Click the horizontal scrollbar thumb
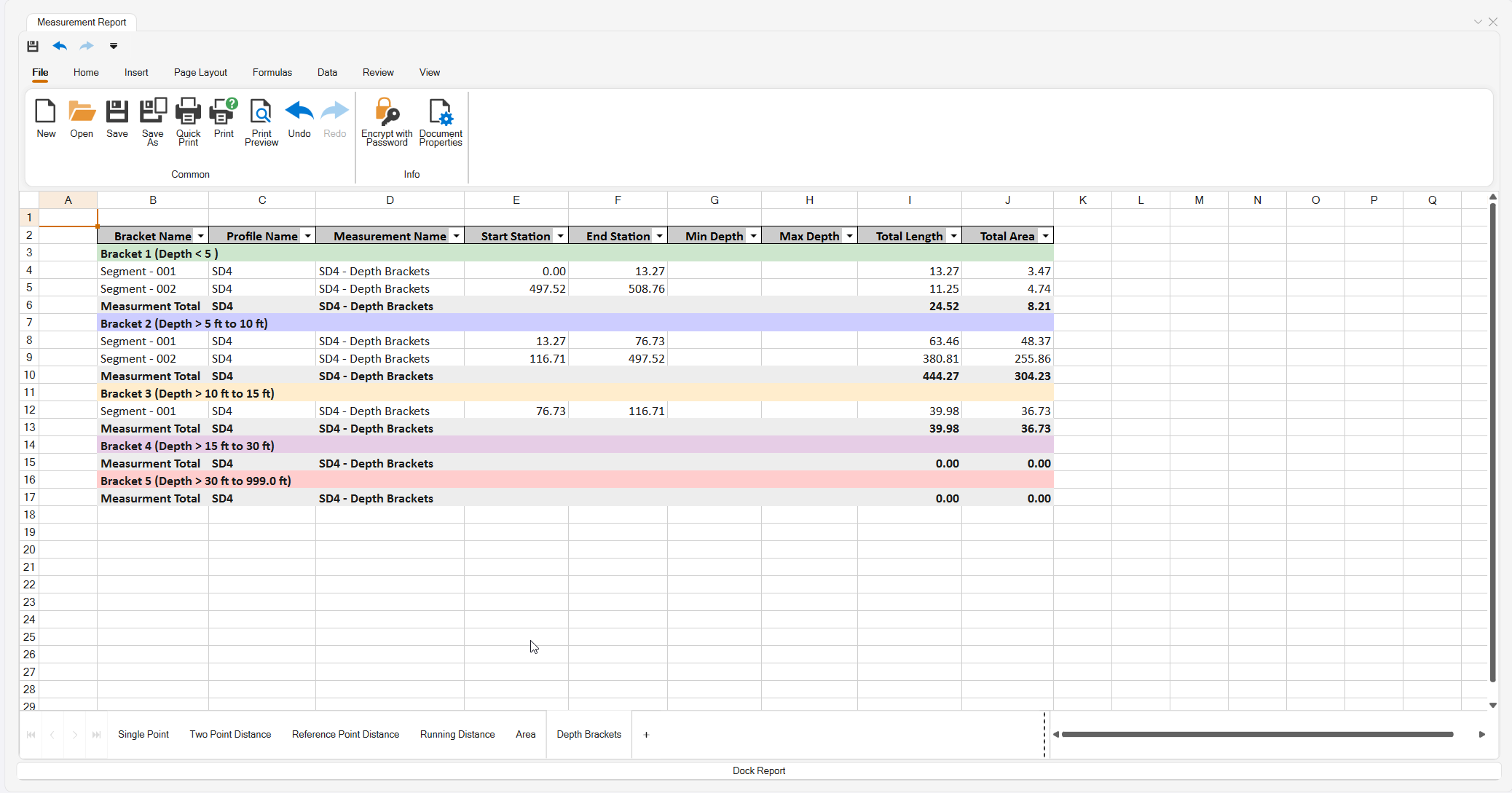 pyautogui.click(x=1256, y=734)
